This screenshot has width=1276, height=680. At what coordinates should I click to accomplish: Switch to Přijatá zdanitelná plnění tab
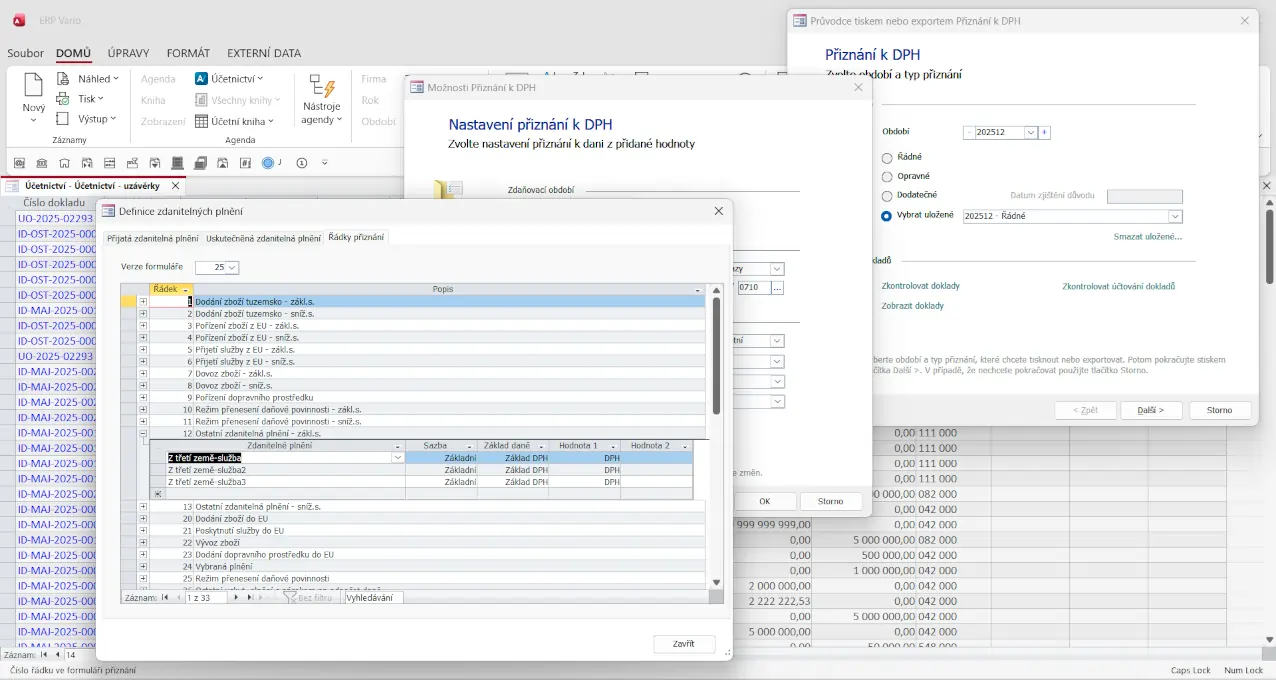click(153, 238)
